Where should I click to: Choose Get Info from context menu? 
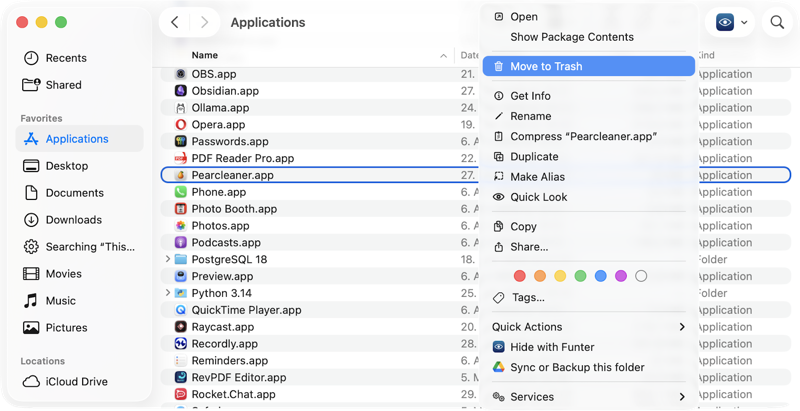point(530,96)
